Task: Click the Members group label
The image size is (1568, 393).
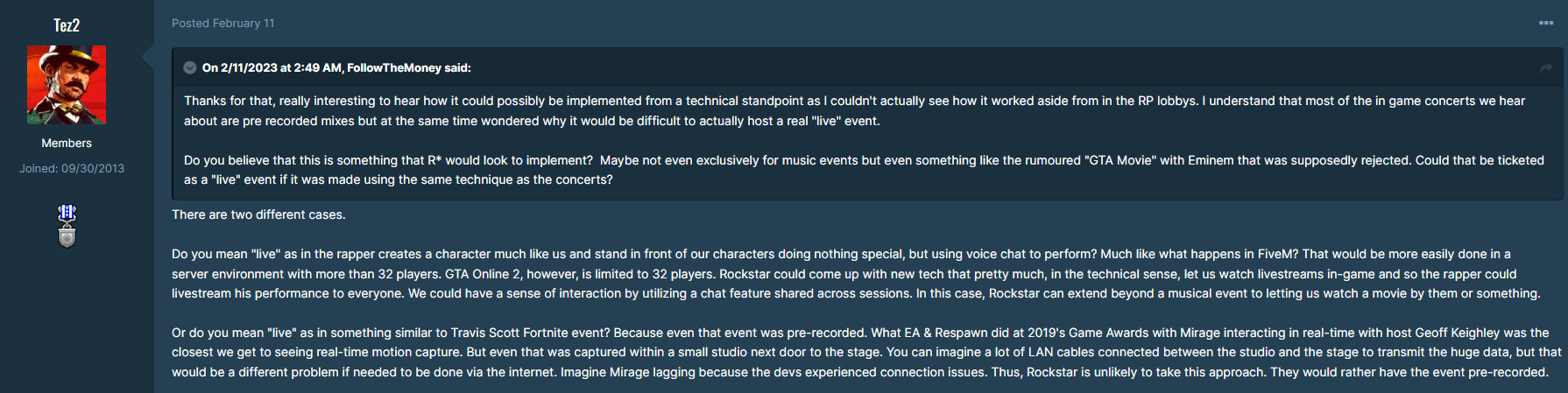Action: pyautogui.click(x=67, y=143)
